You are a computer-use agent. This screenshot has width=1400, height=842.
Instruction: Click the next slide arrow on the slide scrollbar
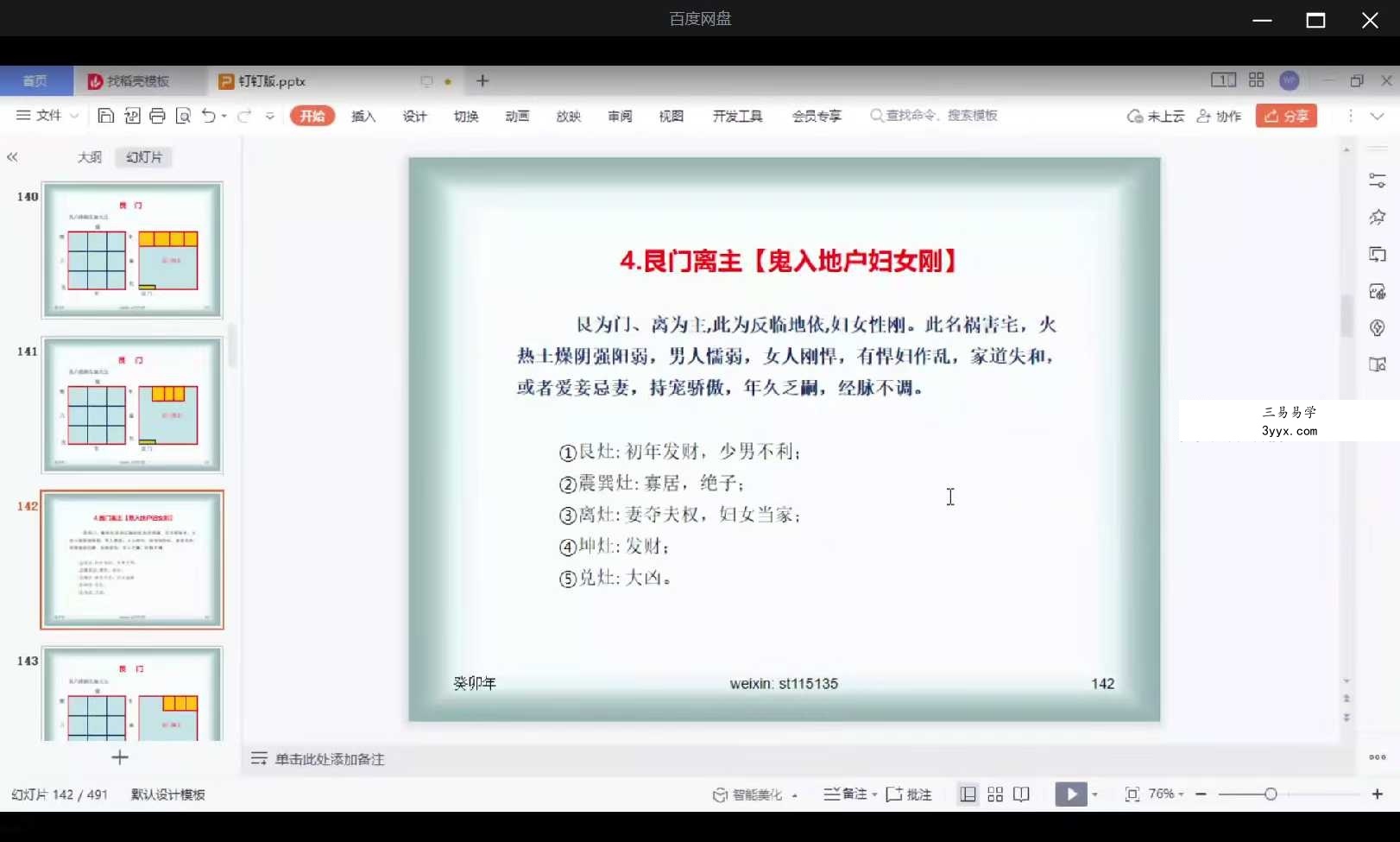(1346, 717)
